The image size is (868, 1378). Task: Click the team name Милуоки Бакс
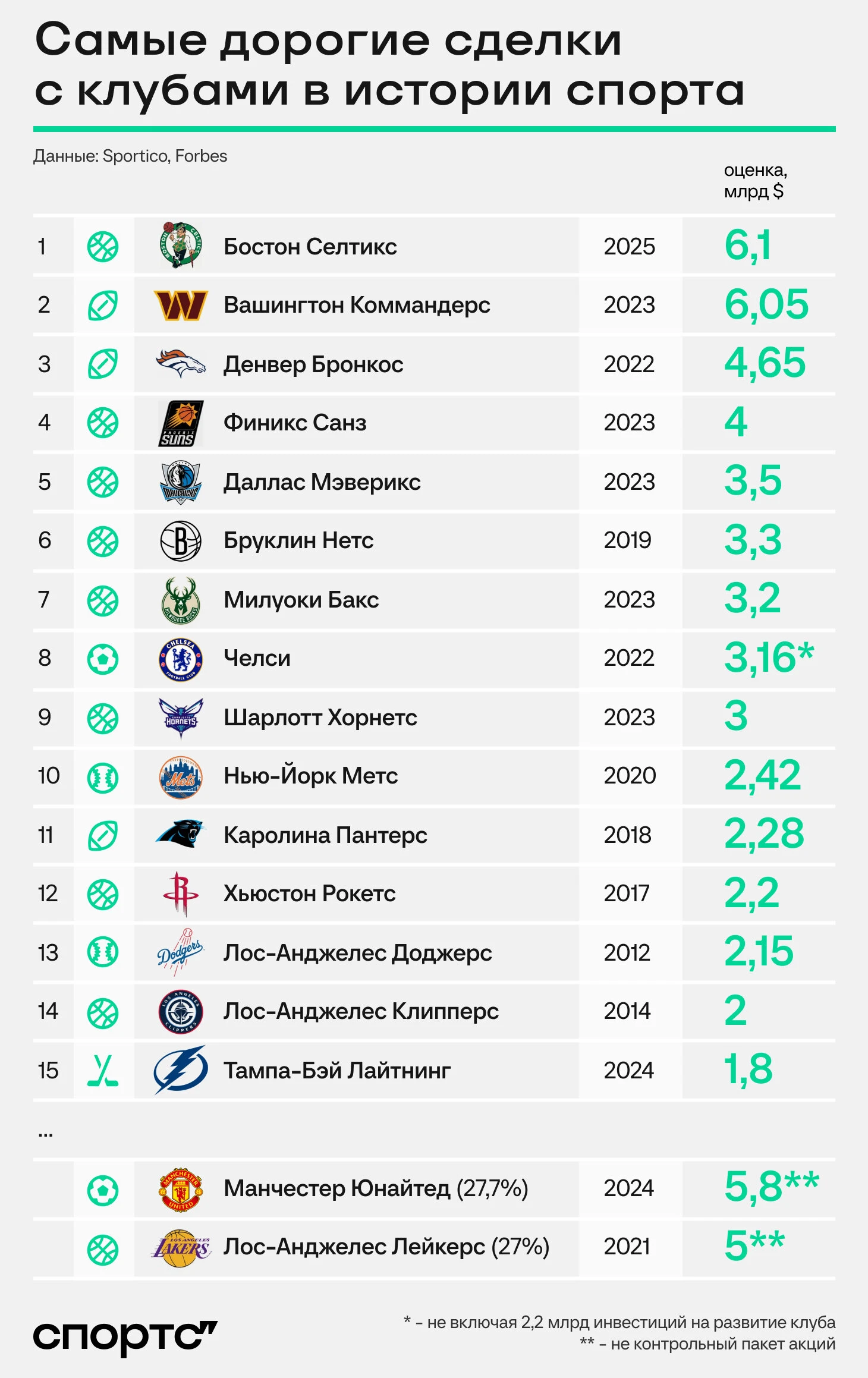pyautogui.click(x=301, y=600)
